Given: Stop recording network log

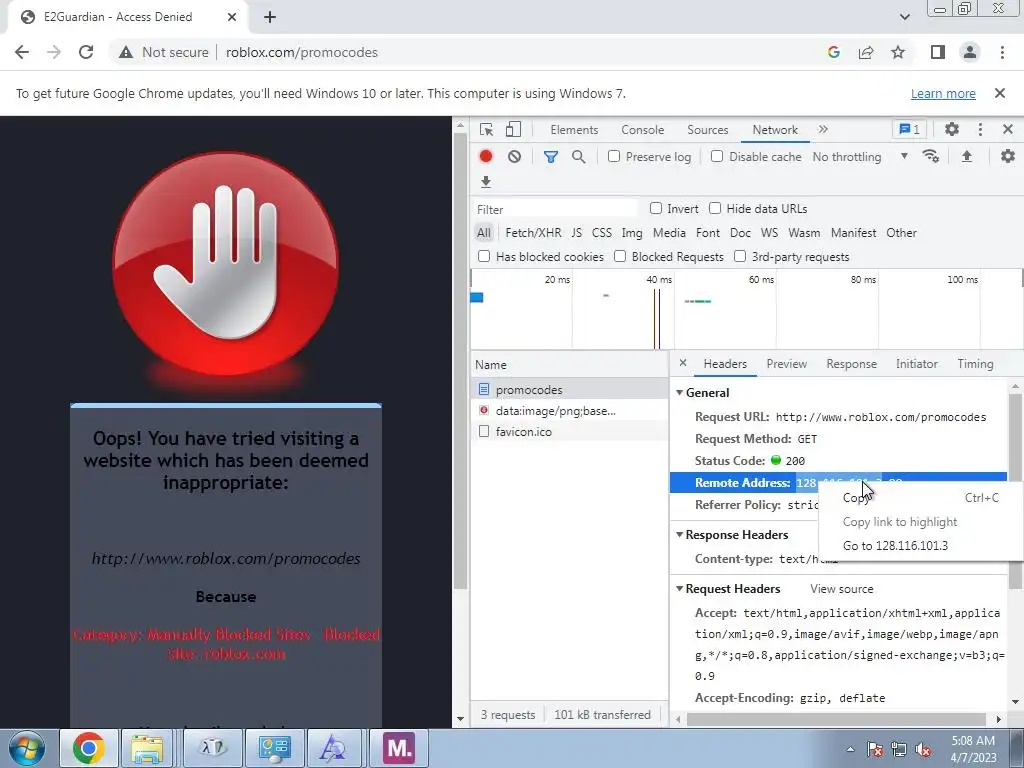Looking at the screenshot, I should pos(485,157).
